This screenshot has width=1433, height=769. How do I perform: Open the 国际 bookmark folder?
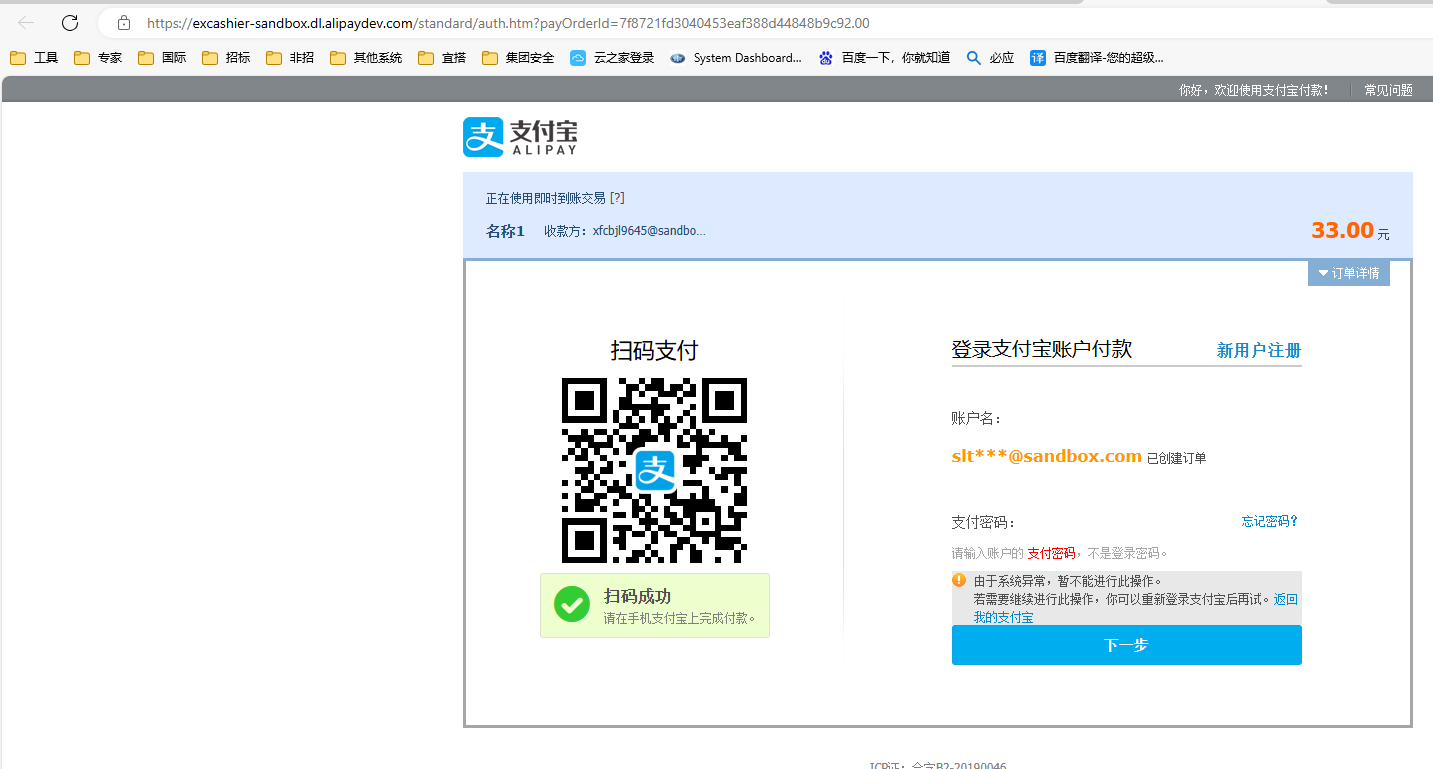(x=162, y=58)
